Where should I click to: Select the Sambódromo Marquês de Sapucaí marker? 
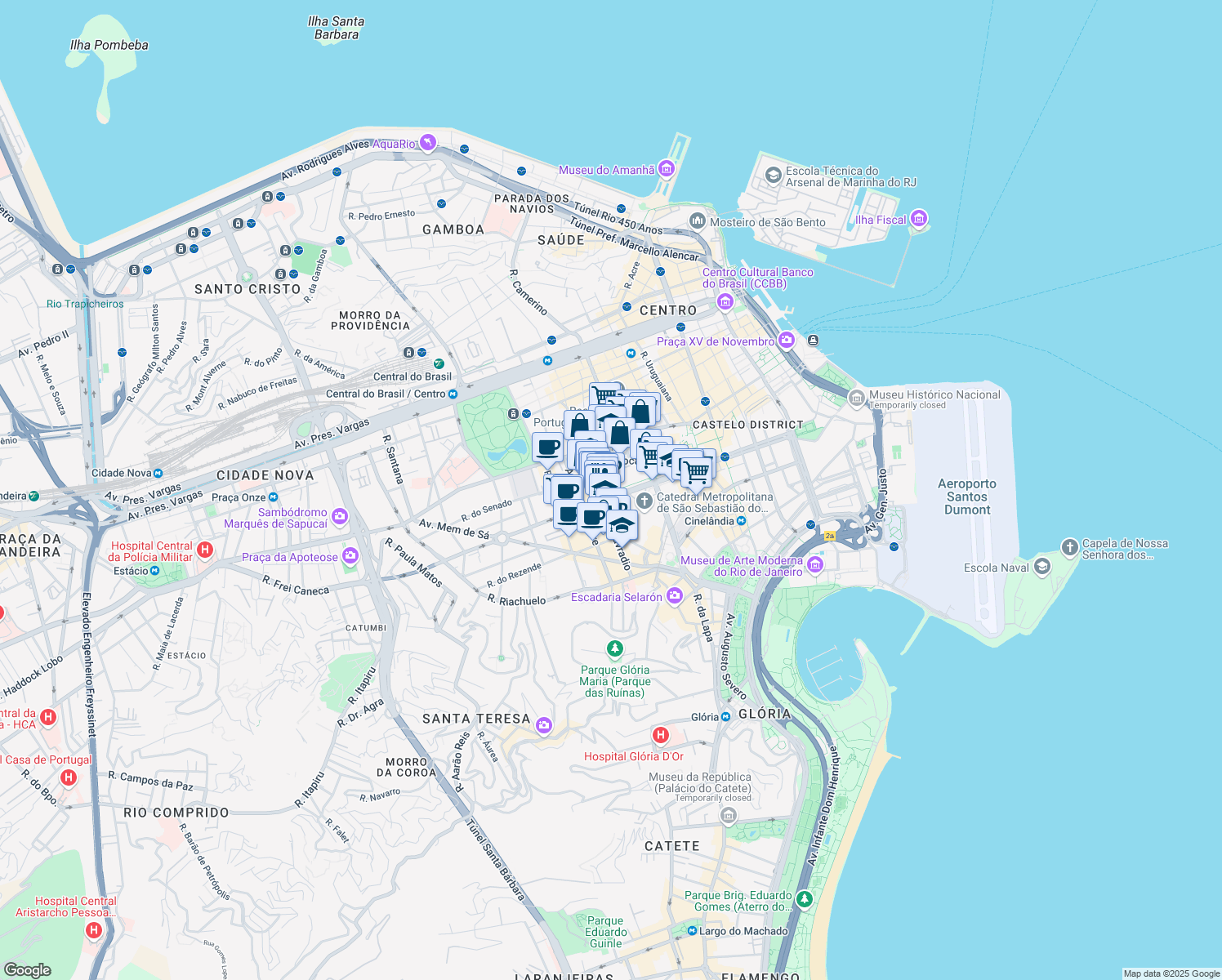(x=338, y=516)
